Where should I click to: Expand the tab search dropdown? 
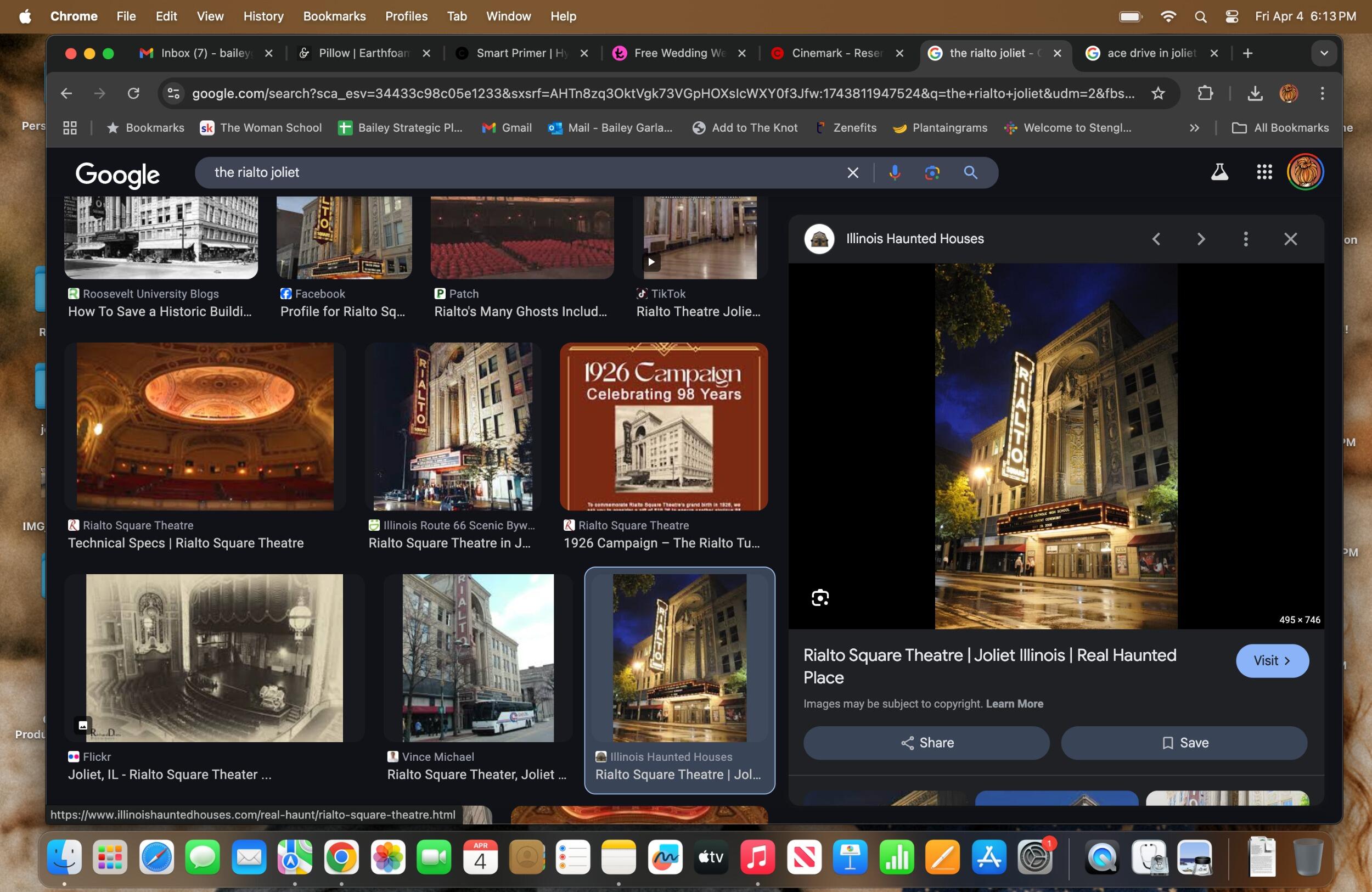[1324, 53]
